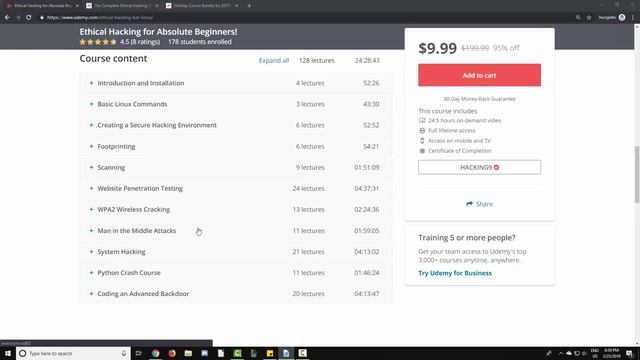Image resolution: width=640 pixels, height=360 pixels.
Task: Remove the HACKING9 coupon with red icon
Action: coord(496,167)
